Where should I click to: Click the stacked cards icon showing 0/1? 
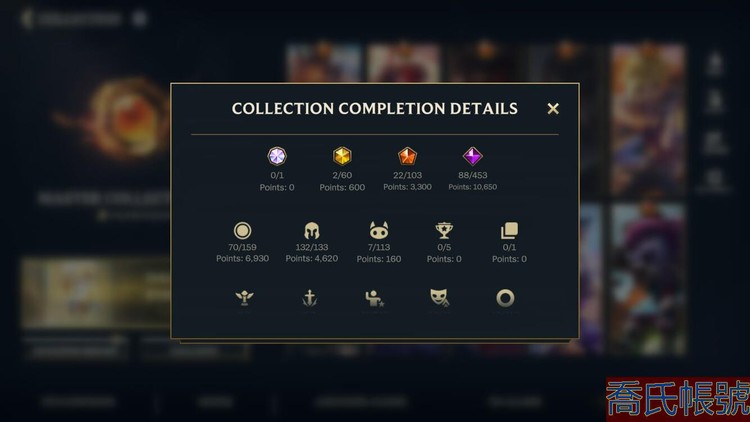(x=509, y=231)
